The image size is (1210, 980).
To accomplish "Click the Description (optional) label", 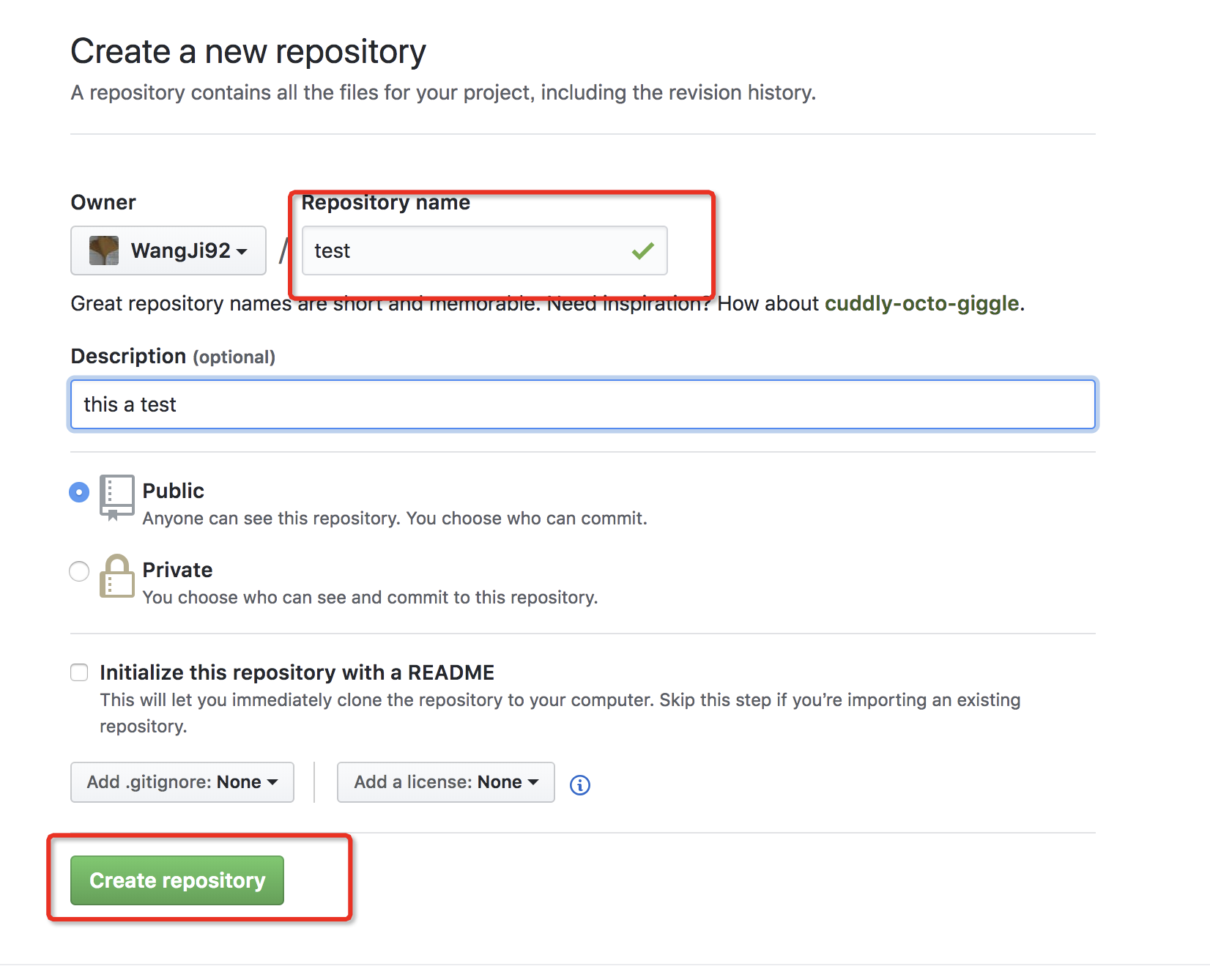I will pos(174,357).
